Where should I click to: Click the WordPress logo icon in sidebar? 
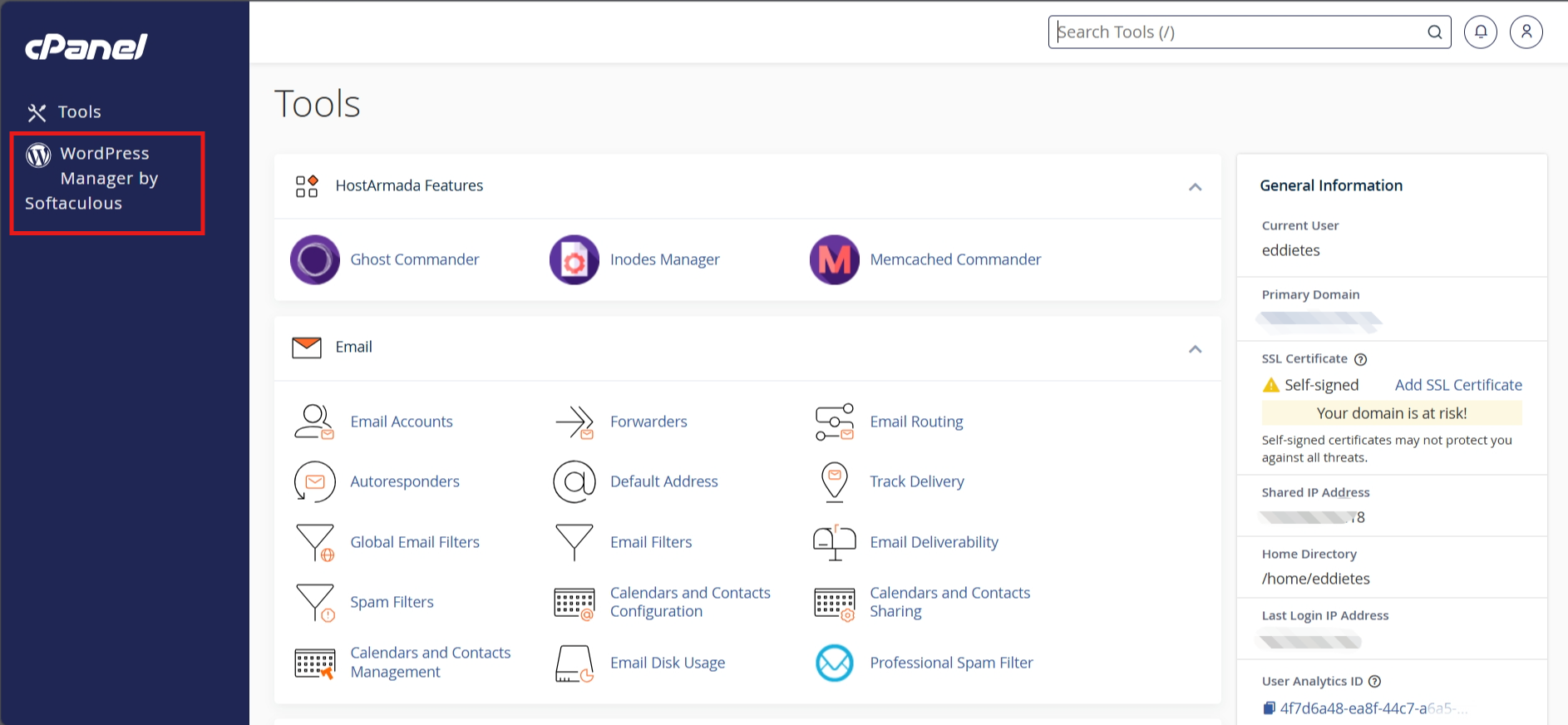[38, 155]
